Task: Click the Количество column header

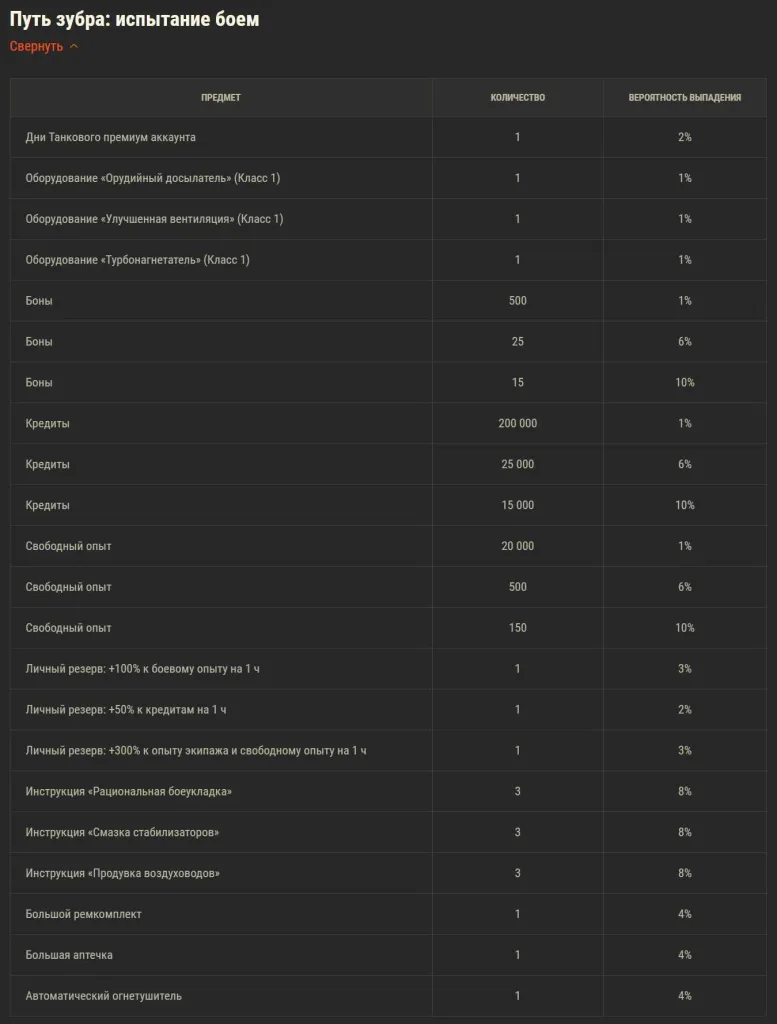Action: (x=517, y=98)
